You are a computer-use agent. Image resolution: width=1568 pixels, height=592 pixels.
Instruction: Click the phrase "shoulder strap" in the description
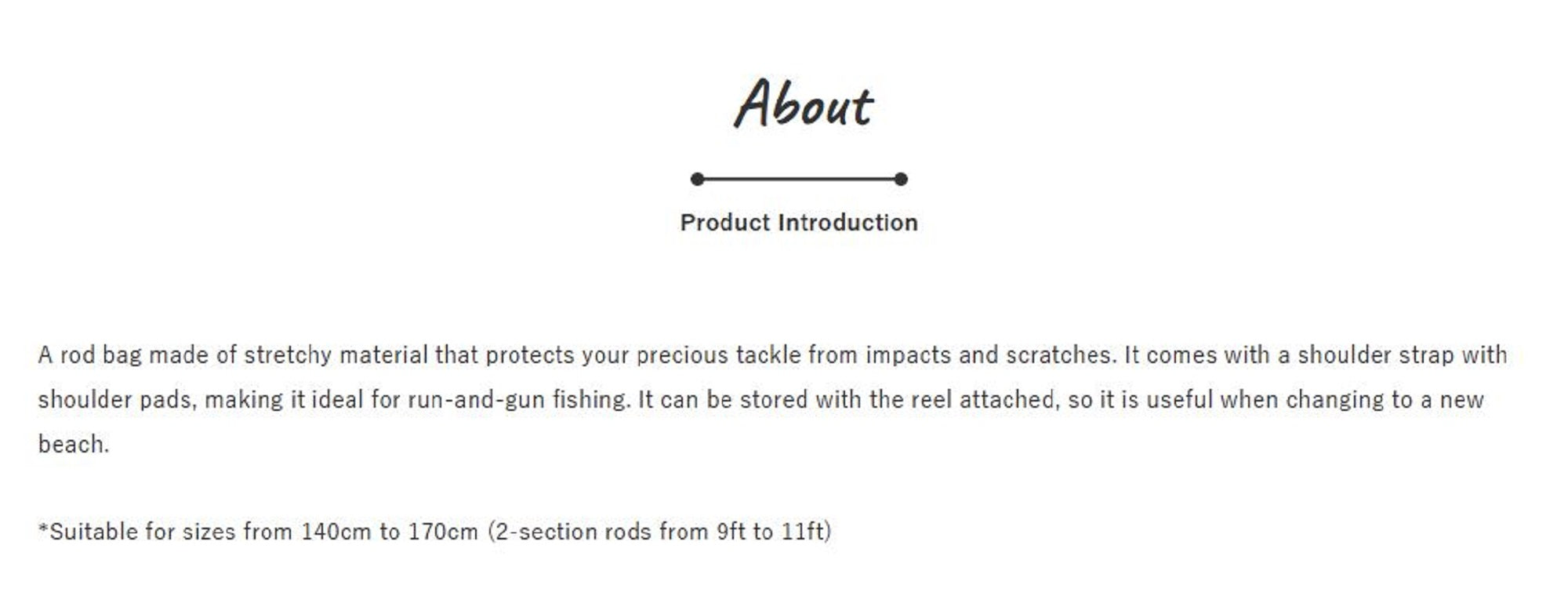click(x=1375, y=355)
